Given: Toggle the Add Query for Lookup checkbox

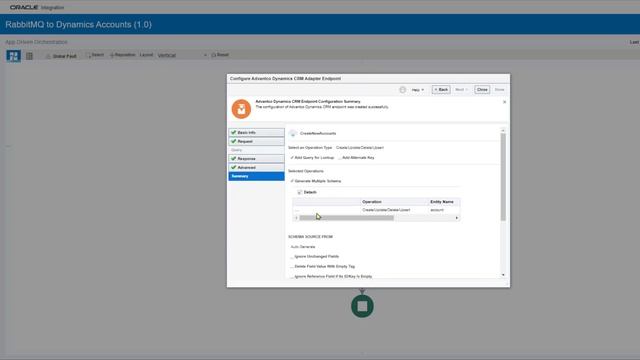Looking at the screenshot, I should (x=292, y=158).
